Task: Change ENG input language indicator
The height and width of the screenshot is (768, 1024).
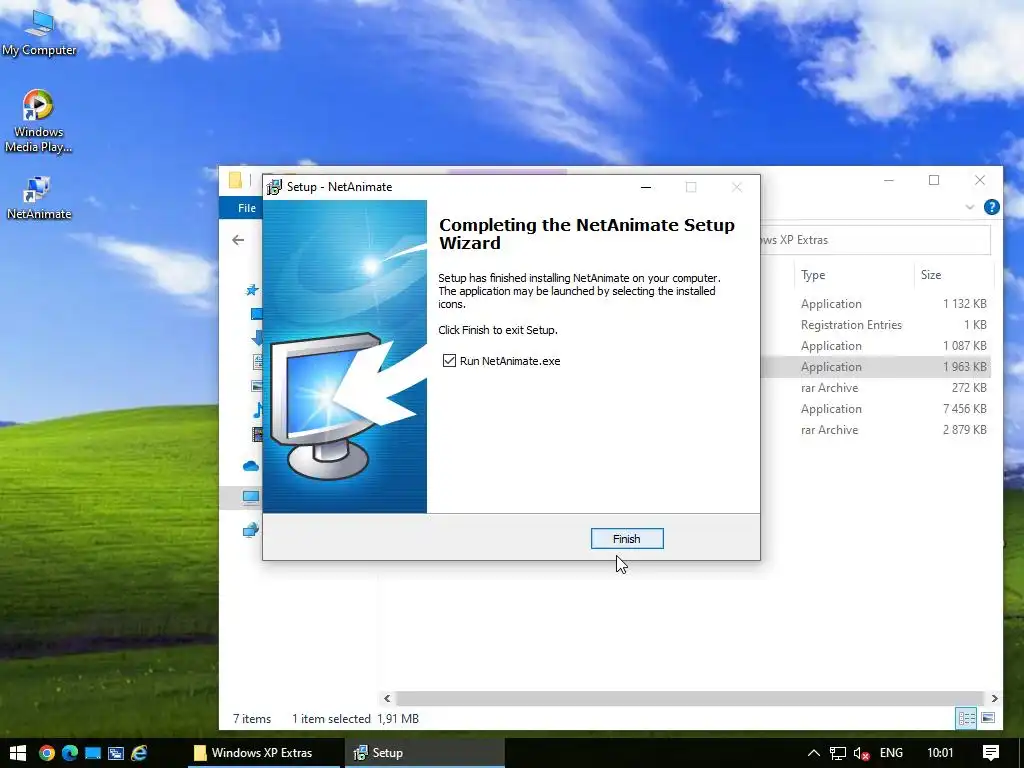Action: 891,753
